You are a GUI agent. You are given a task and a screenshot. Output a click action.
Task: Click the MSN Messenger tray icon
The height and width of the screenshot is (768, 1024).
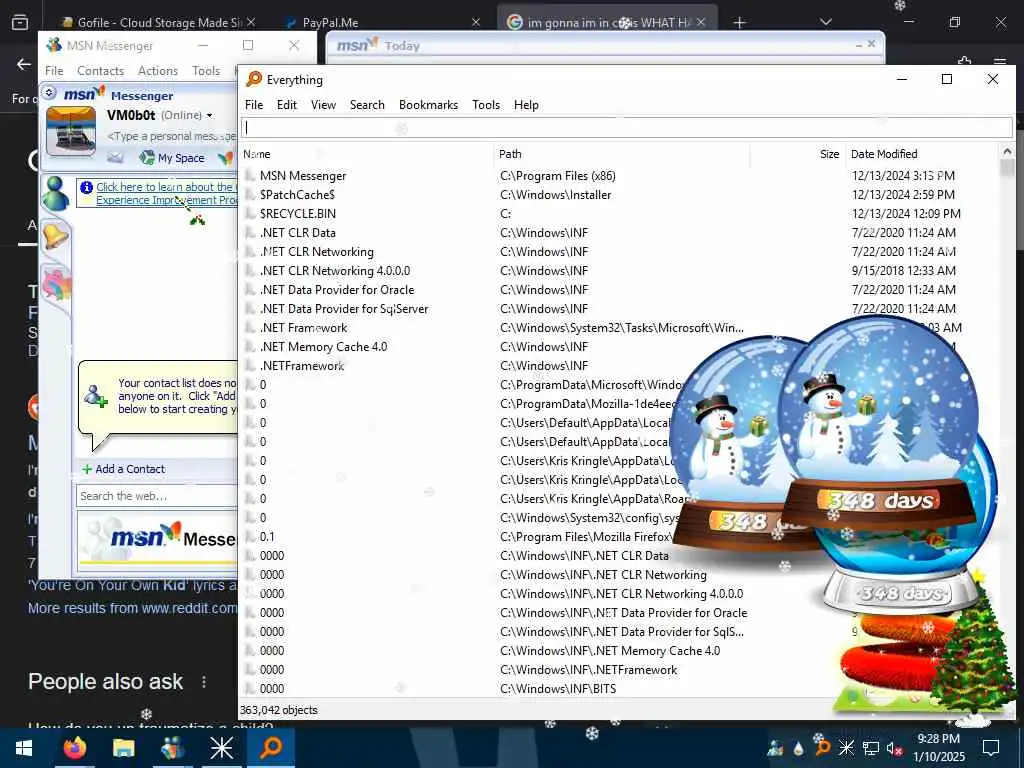[x=776, y=748]
